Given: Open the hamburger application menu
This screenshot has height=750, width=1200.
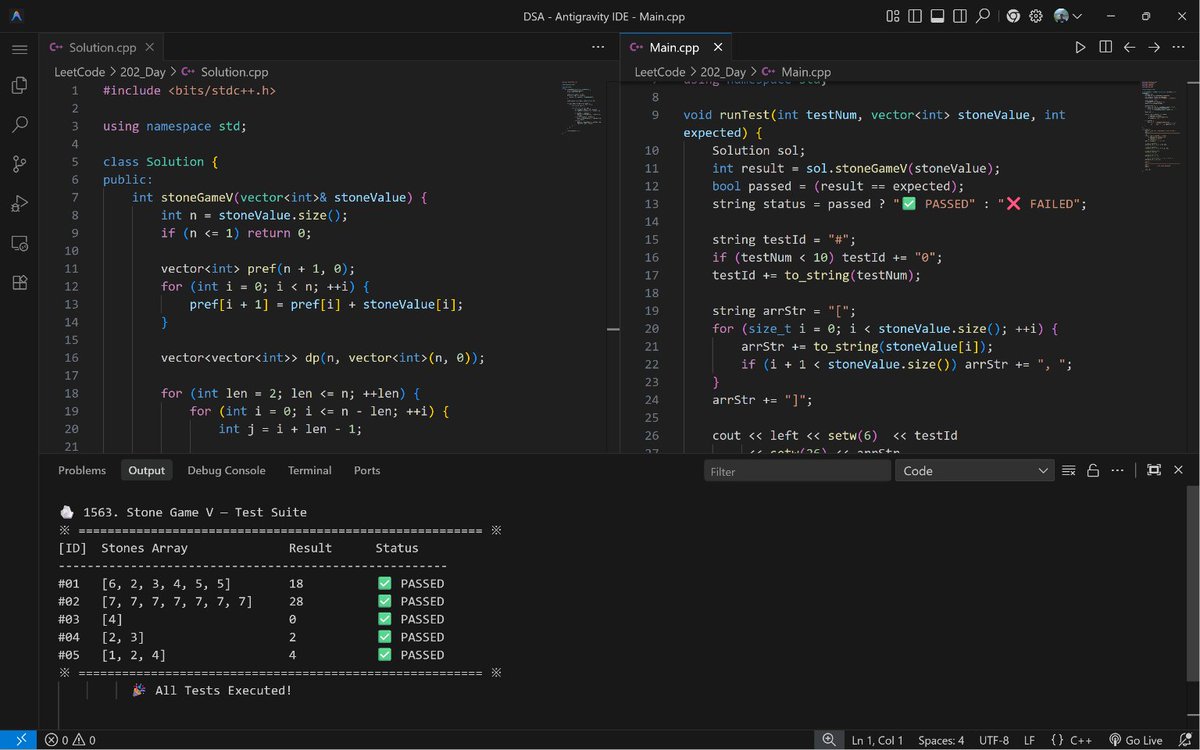Looking at the screenshot, I should point(19,48).
